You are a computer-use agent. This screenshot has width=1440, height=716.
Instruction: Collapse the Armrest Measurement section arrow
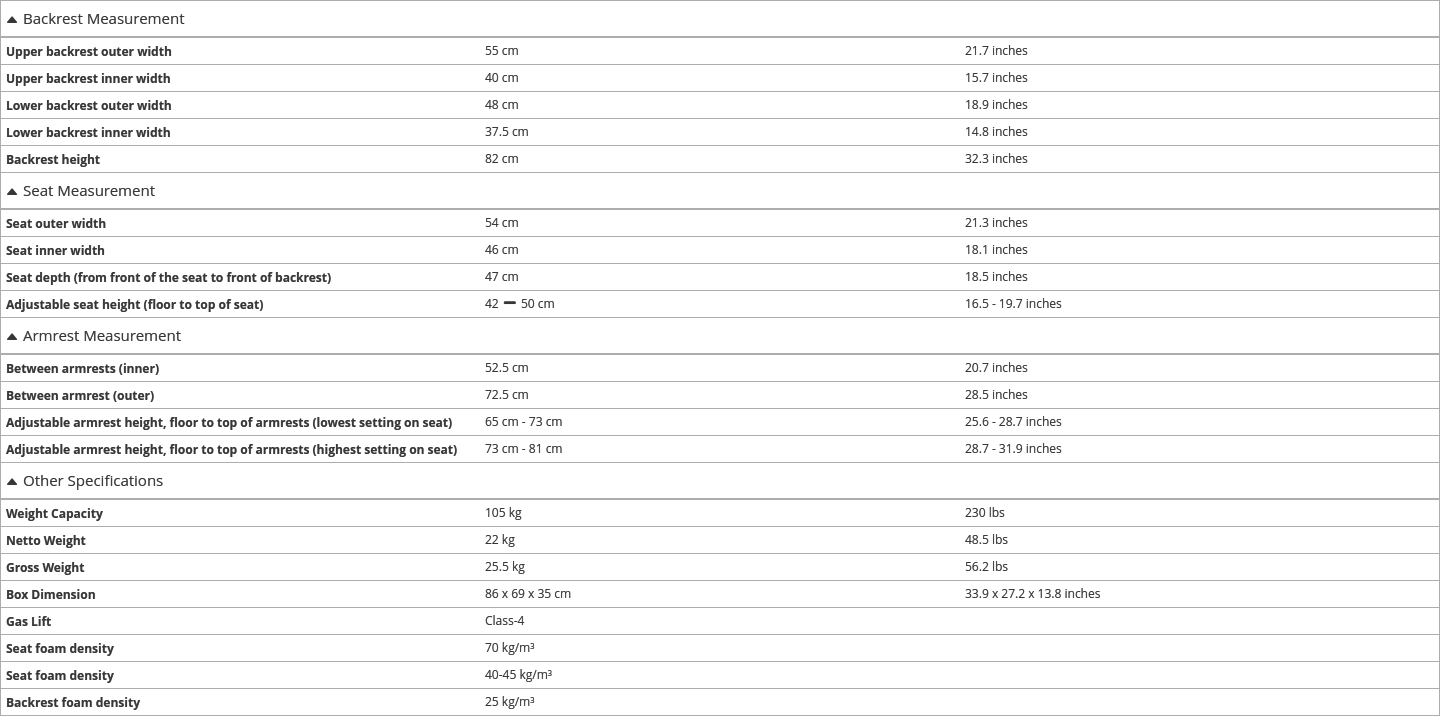(x=12, y=337)
